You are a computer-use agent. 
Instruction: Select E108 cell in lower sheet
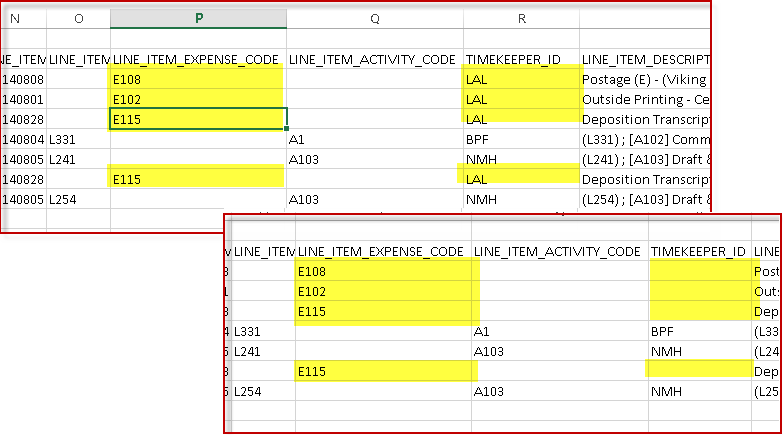[383, 271]
